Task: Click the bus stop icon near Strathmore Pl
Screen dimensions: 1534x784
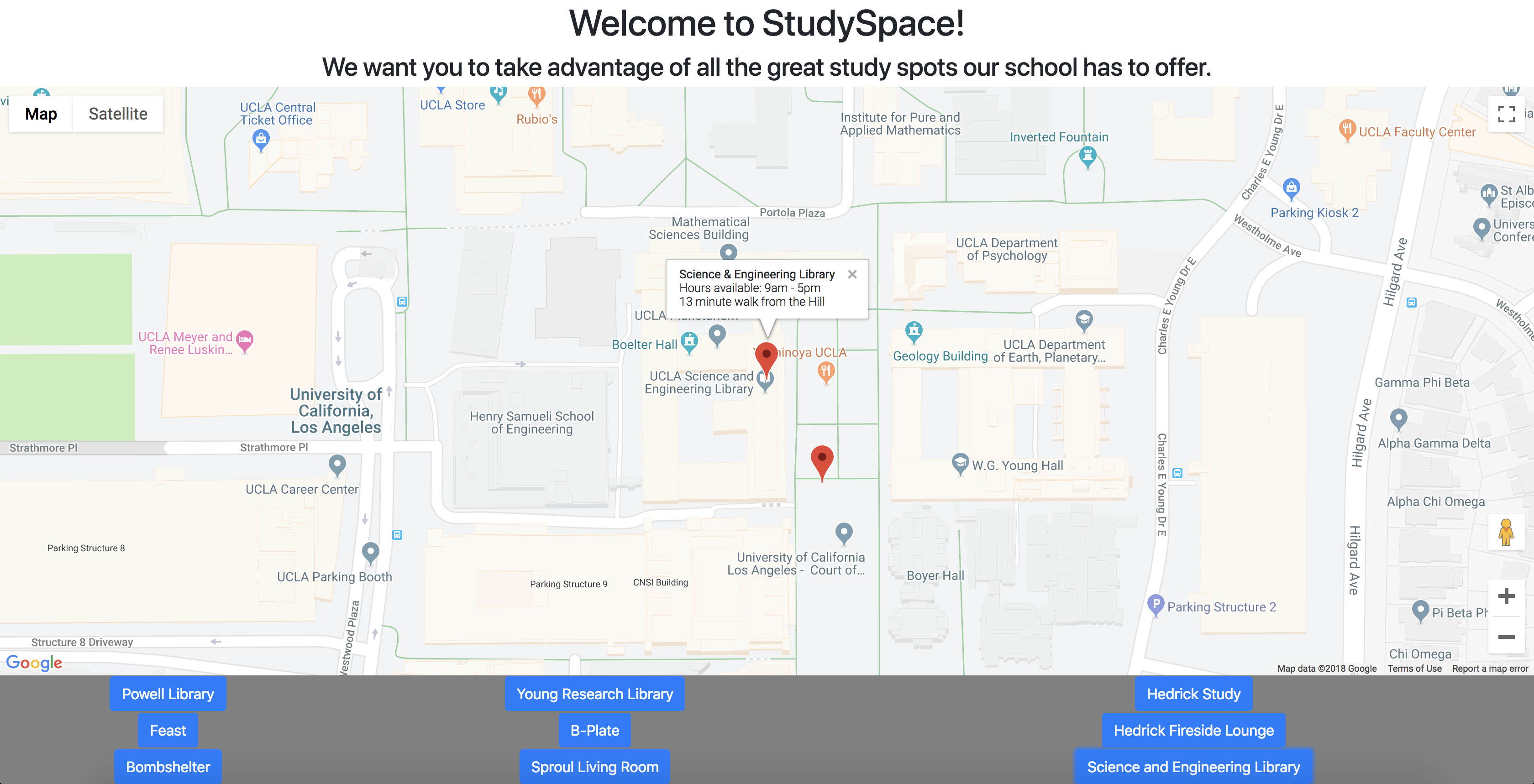Action: 402,302
